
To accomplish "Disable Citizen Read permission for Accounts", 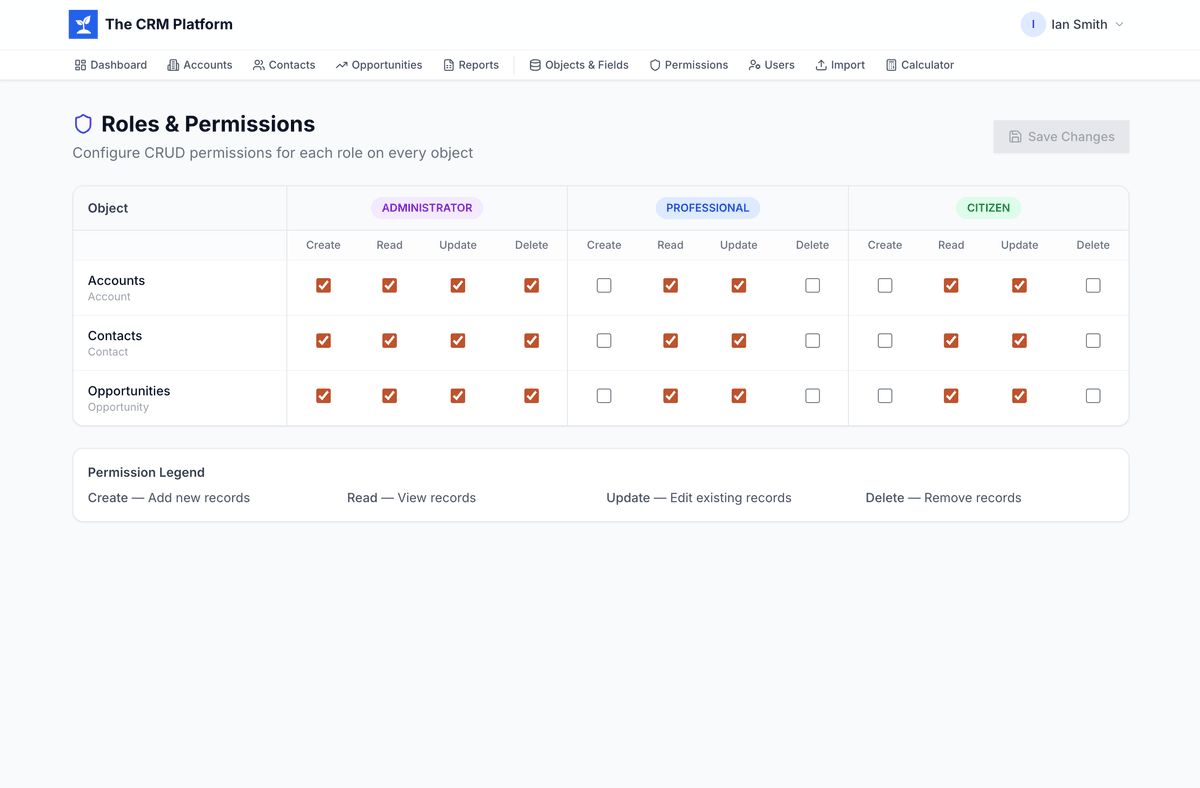I will tap(951, 286).
